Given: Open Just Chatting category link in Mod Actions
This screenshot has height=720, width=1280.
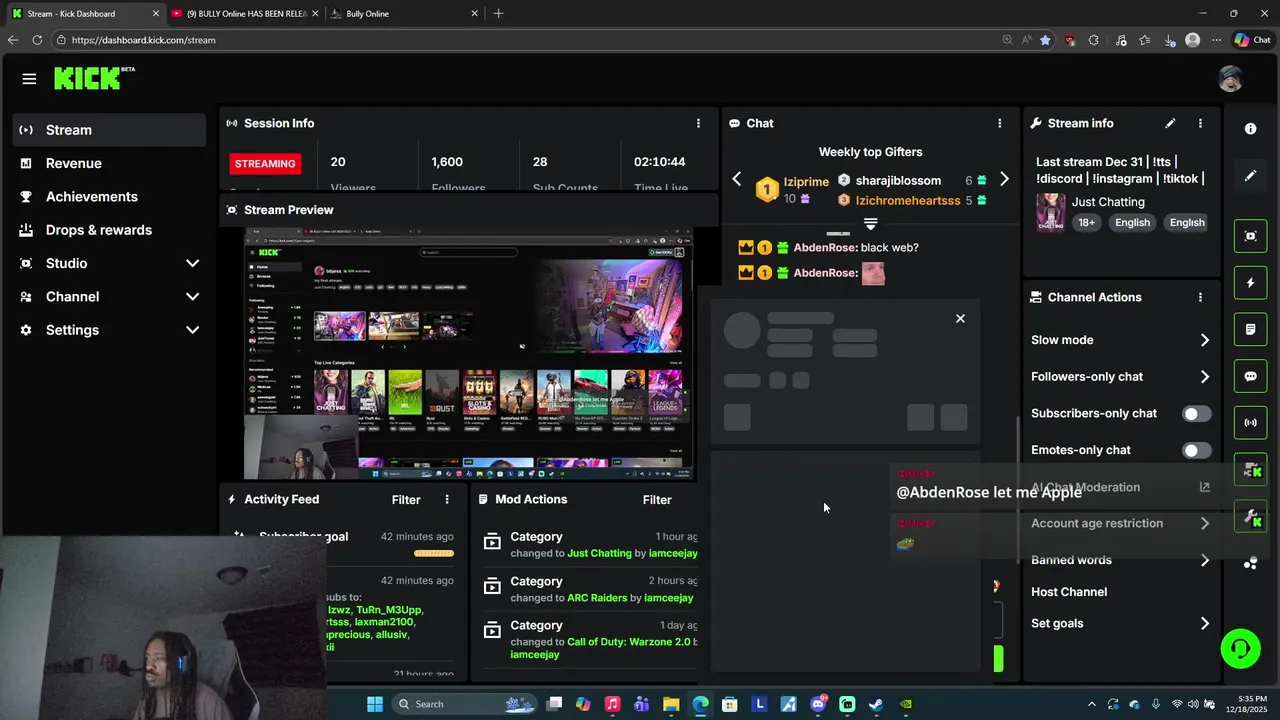Looking at the screenshot, I should coord(599,553).
